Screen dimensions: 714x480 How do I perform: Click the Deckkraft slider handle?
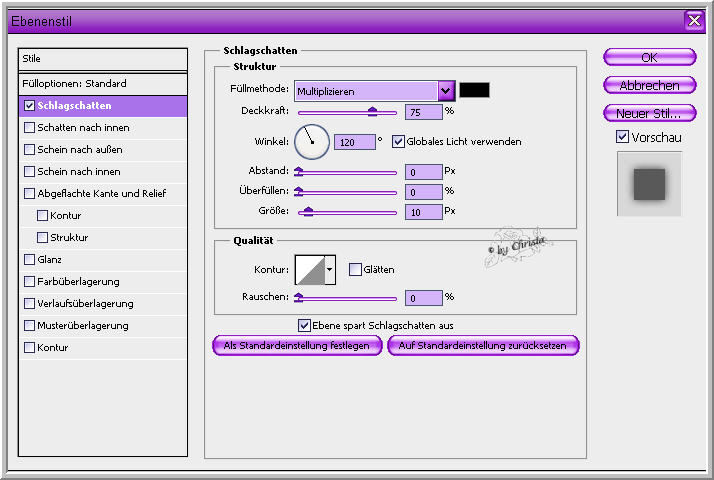(x=372, y=111)
